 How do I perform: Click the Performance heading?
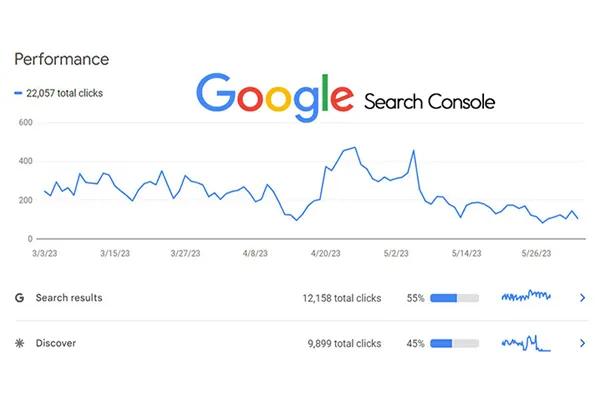pyautogui.click(x=62, y=59)
